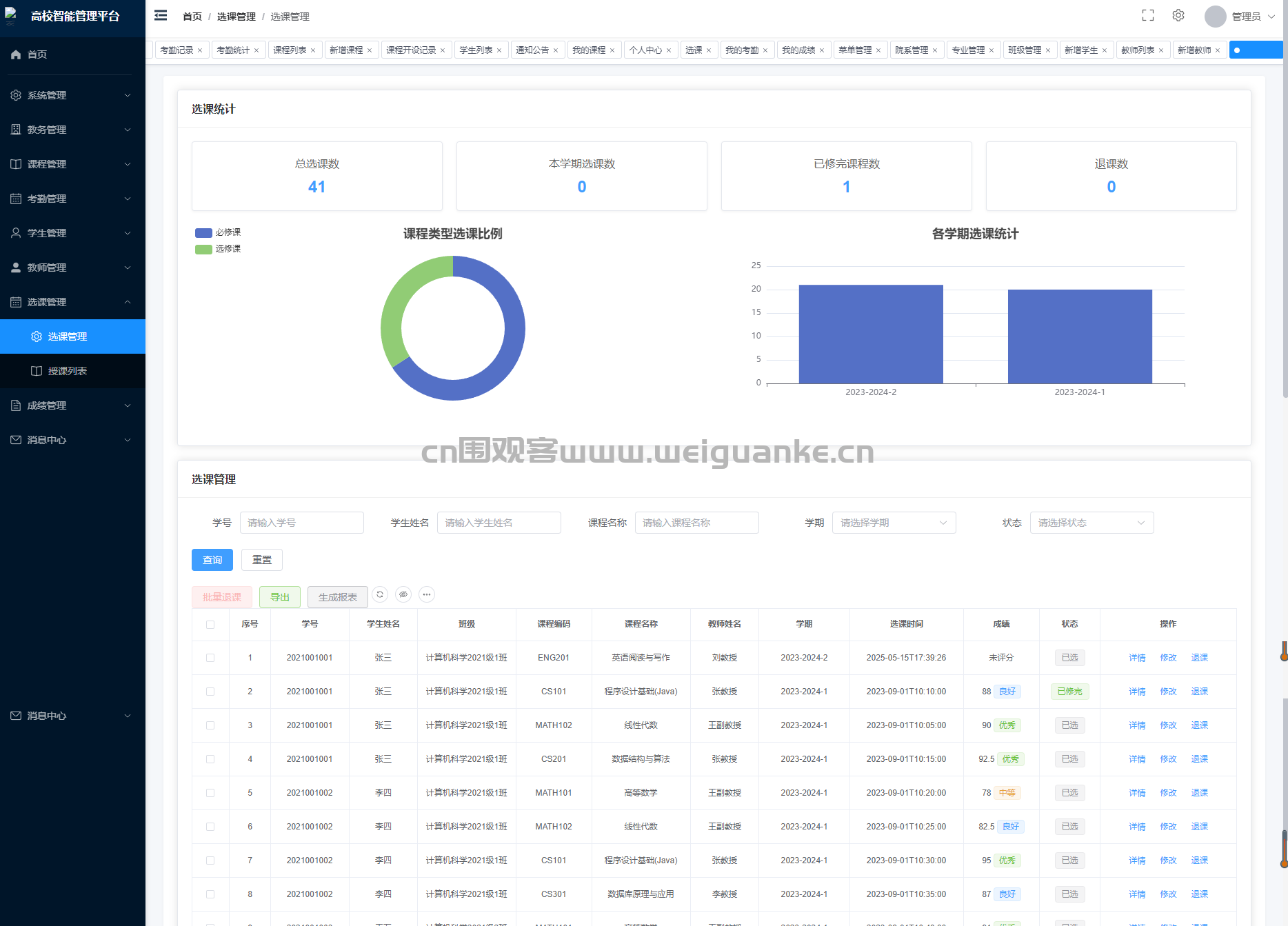Enter fullscreen mode via the top bar icon
The width and height of the screenshot is (1288, 926).
(1148, 16)
